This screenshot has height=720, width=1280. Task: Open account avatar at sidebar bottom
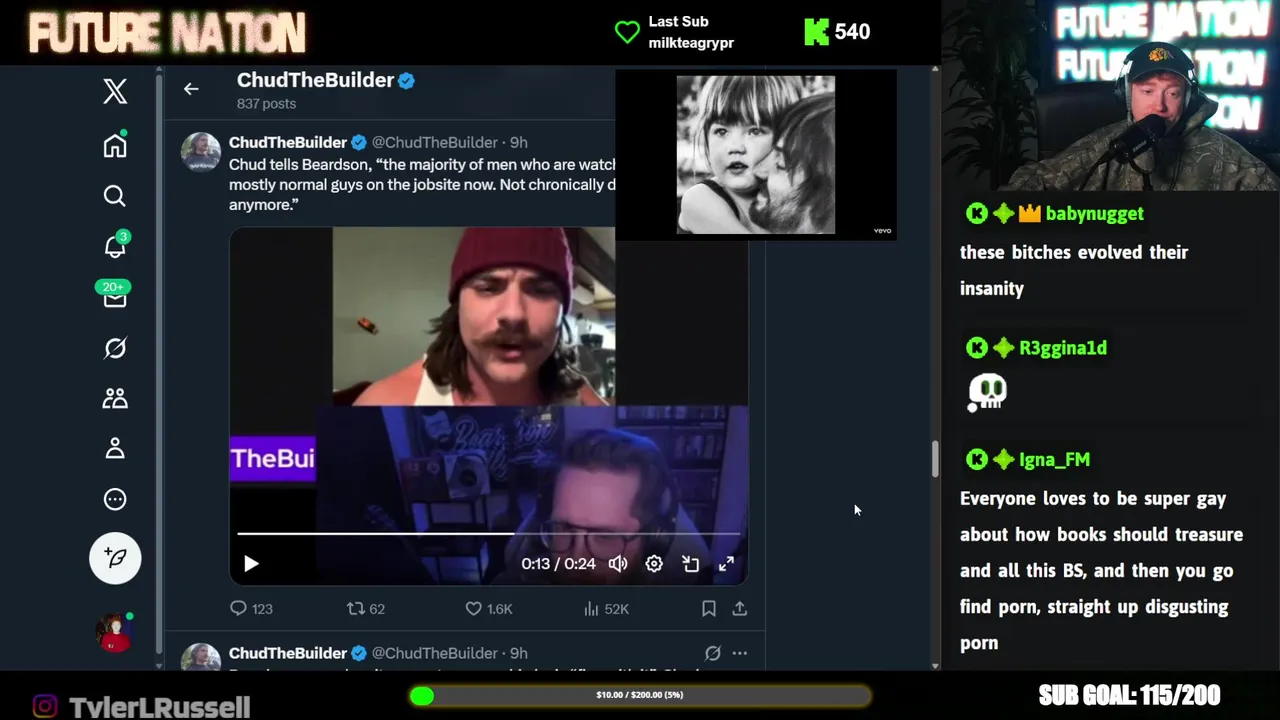(x=115, y=632)
